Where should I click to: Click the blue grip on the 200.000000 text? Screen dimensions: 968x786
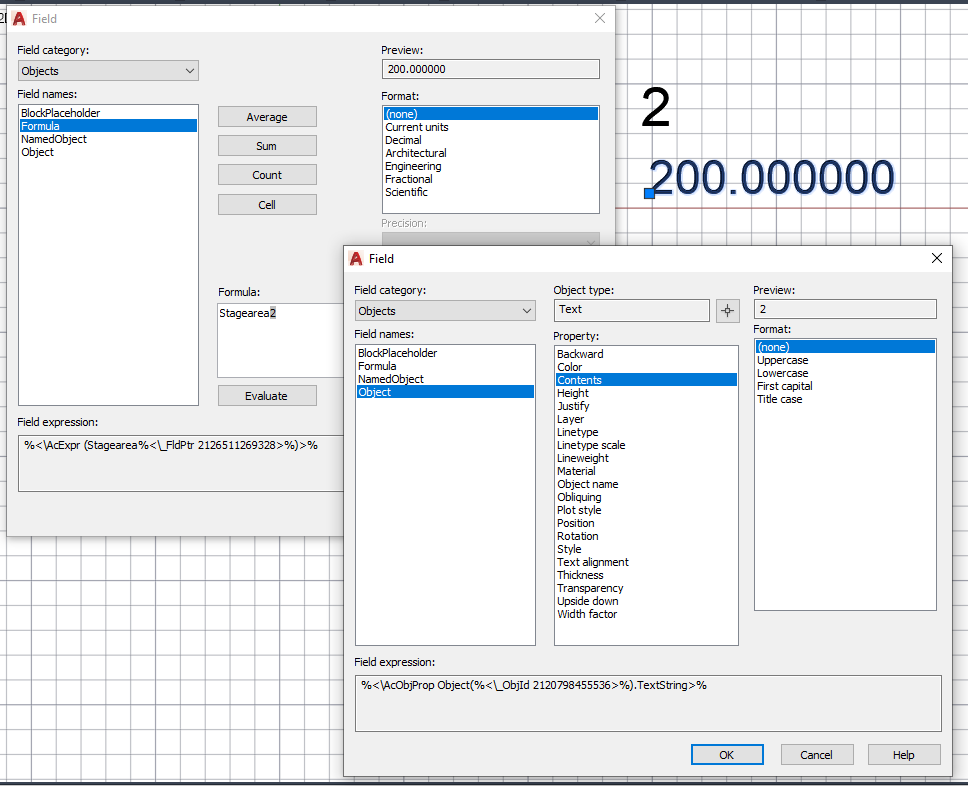click(x=649, y=193)
